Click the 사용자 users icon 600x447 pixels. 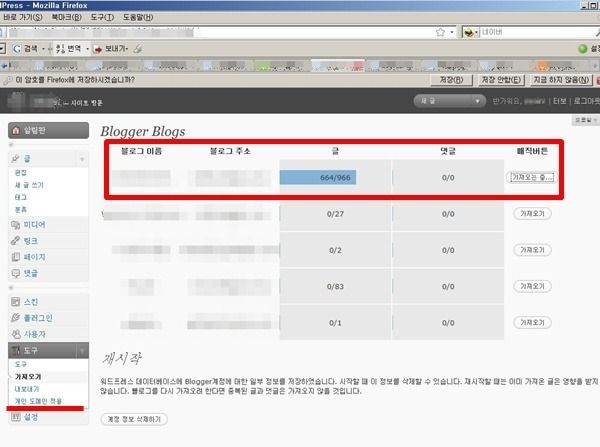(16, 334)
